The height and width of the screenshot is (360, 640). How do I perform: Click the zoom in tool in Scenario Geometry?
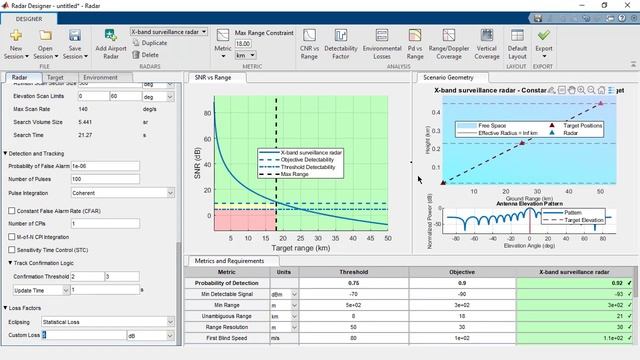coord(581,90)
